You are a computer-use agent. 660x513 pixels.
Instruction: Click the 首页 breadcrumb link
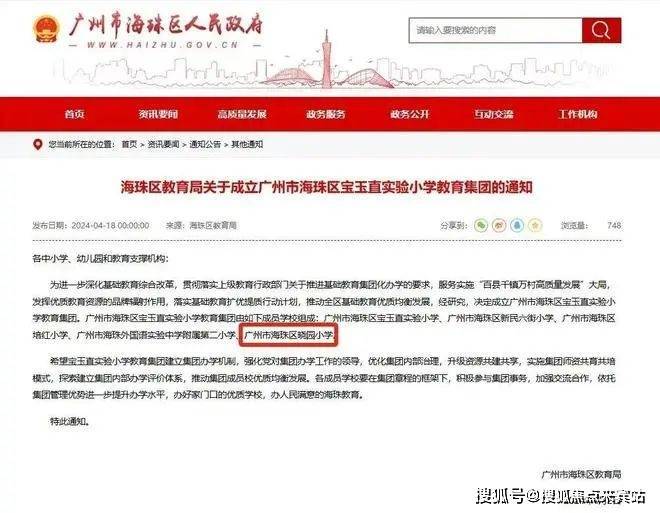pos(129,144)
